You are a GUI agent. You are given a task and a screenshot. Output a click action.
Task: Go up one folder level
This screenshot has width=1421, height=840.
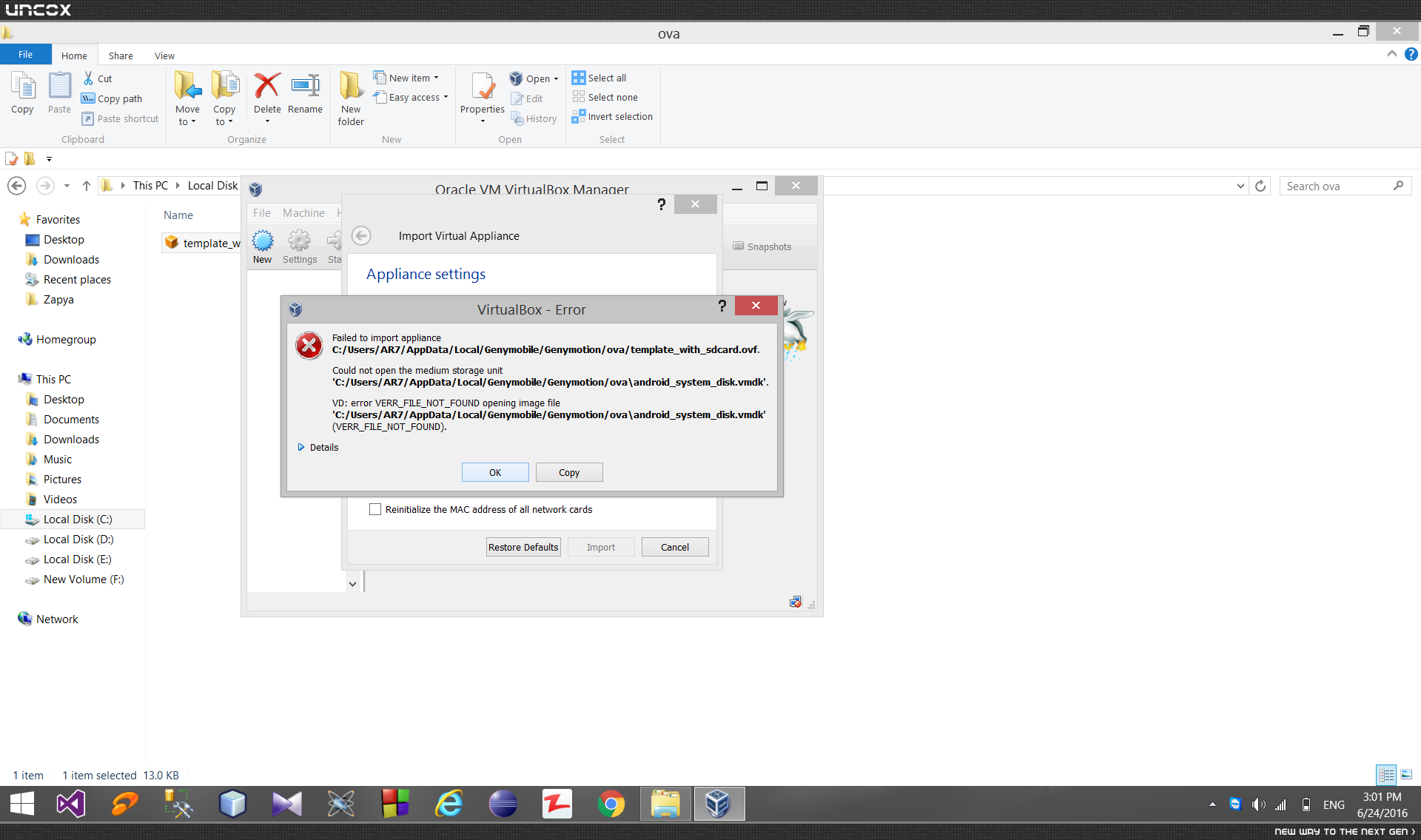87,186
